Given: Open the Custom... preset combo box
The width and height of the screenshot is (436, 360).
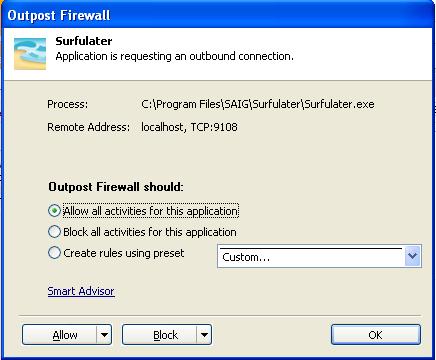Looking at the screenshot, I should click(x=319, y=256).
